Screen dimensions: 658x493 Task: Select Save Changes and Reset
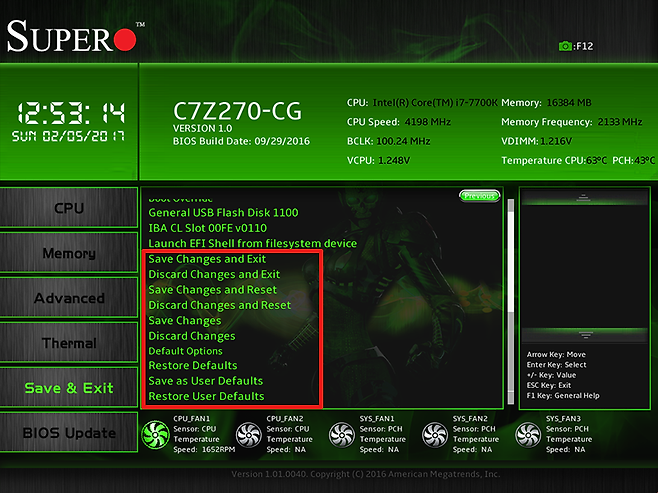pos(212,290)
